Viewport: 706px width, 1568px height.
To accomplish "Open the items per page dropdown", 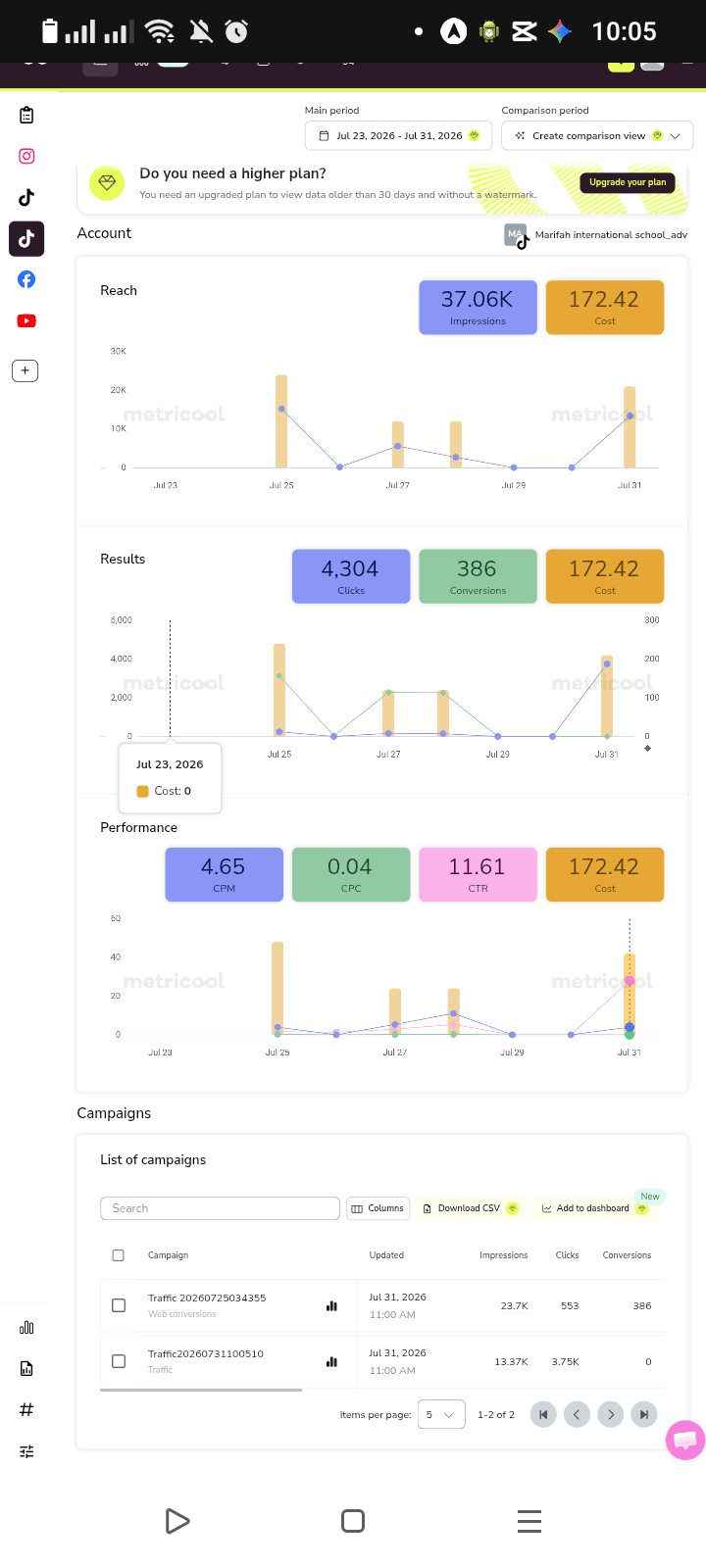I will click(x=441, y=1414).
